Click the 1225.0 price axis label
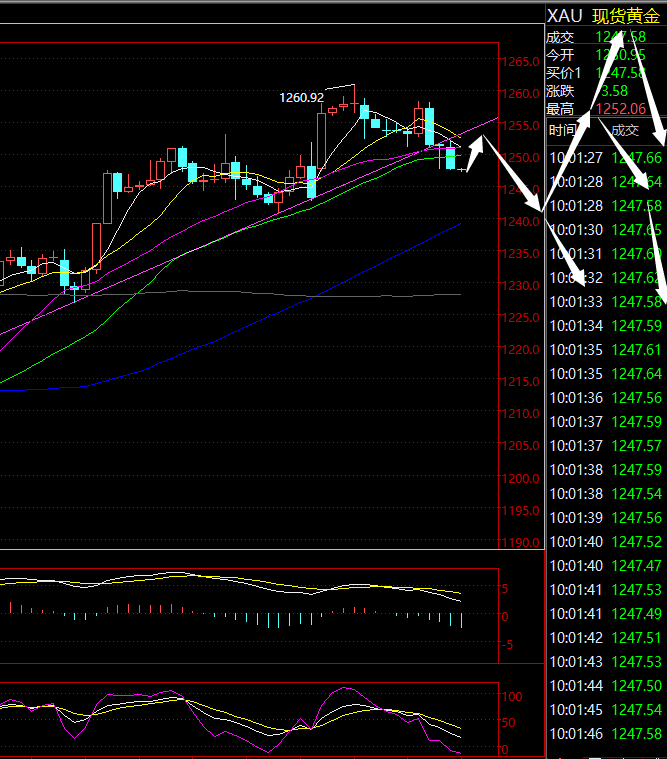The image size is (667, 759). (520, 318)
